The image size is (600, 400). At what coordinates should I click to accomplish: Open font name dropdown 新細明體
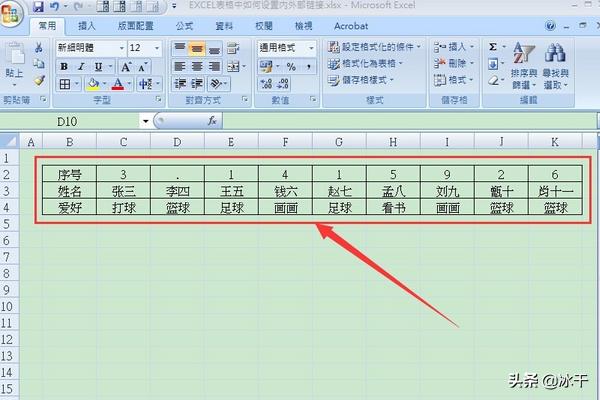tap(122, 48)
